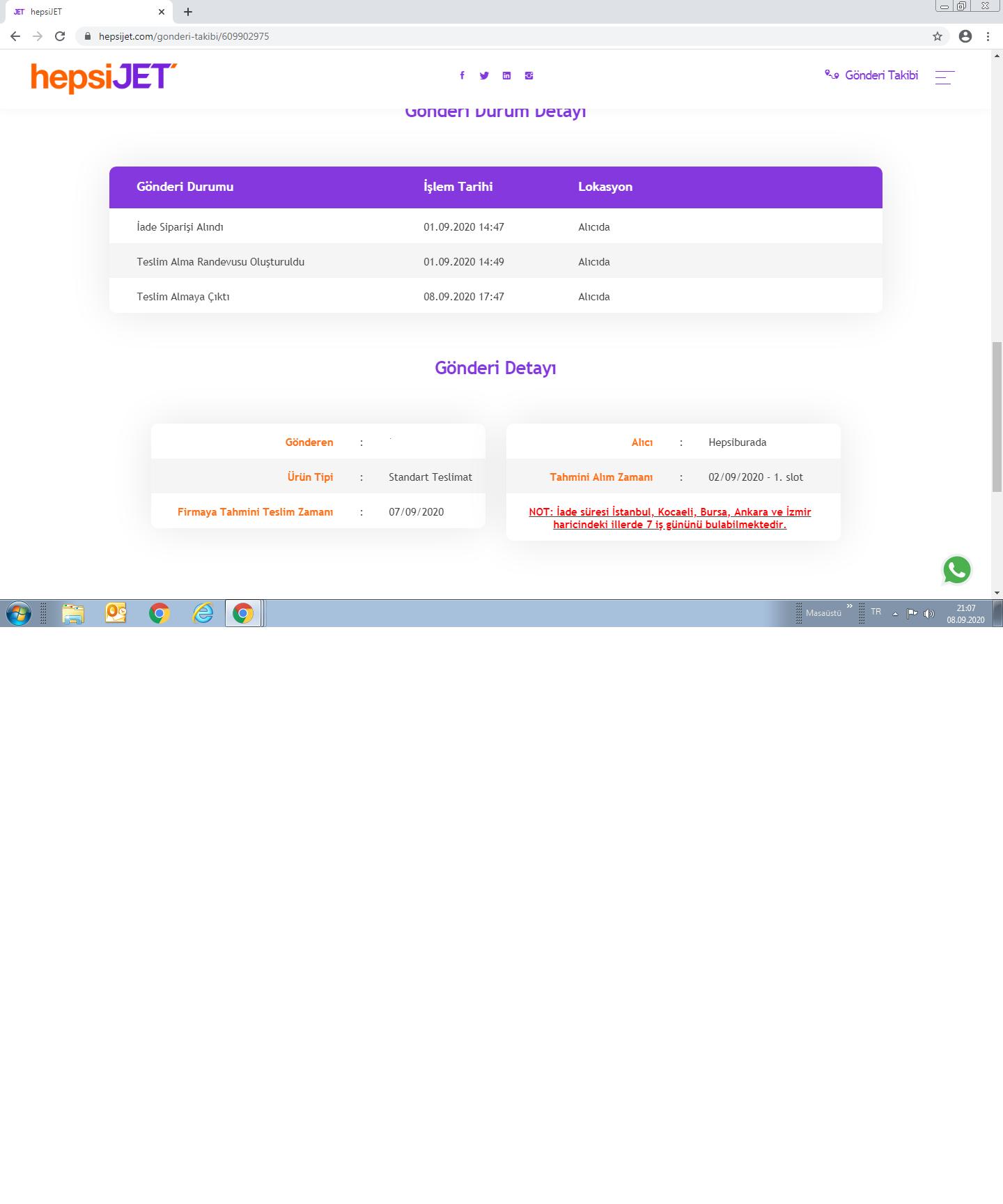The height and width of the screenshot is (1204, 1003).
Task: Click 'Standart Teslimat' value
Action: (x=430, y=477)
